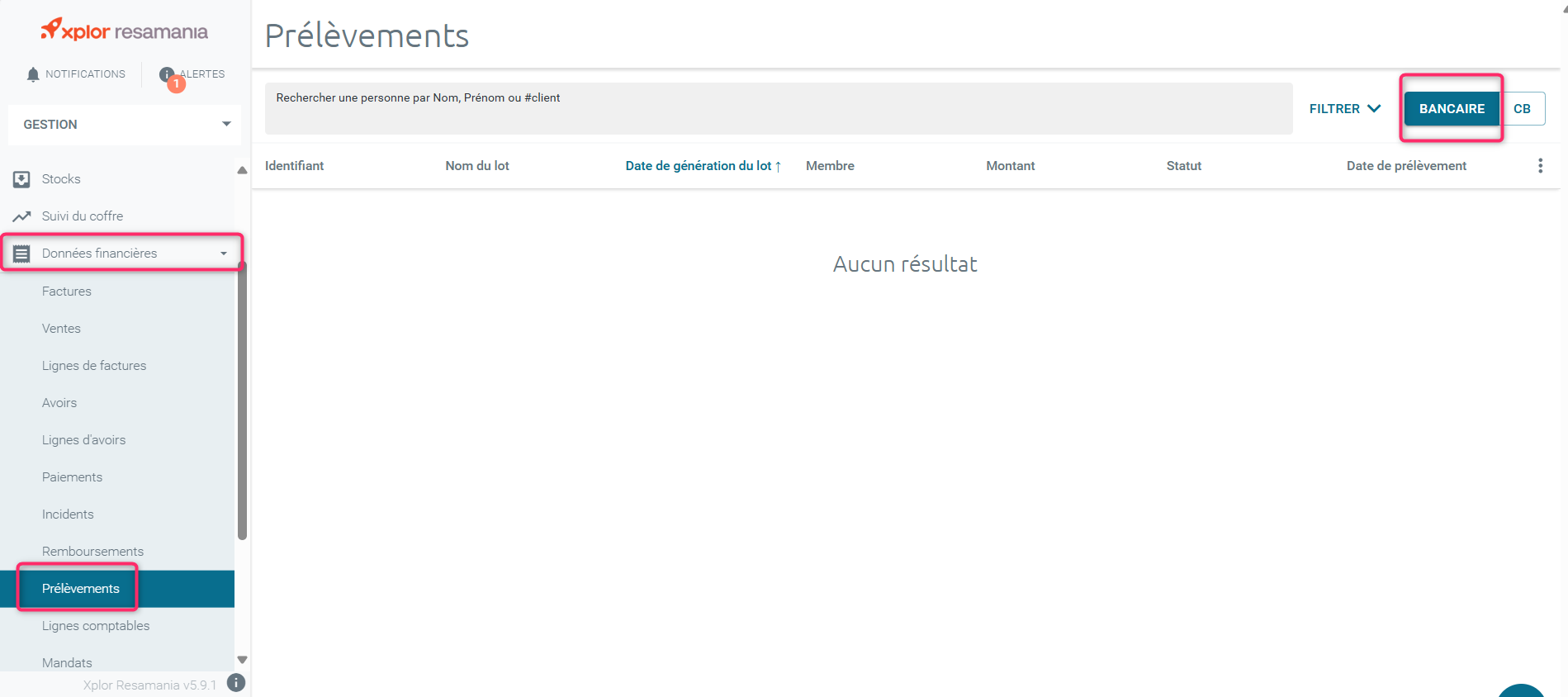Click the Données financières list icon
Image resolution: width=1568 pixels, height=697 pixels.
pyautogui.click(x=21, y=254)
